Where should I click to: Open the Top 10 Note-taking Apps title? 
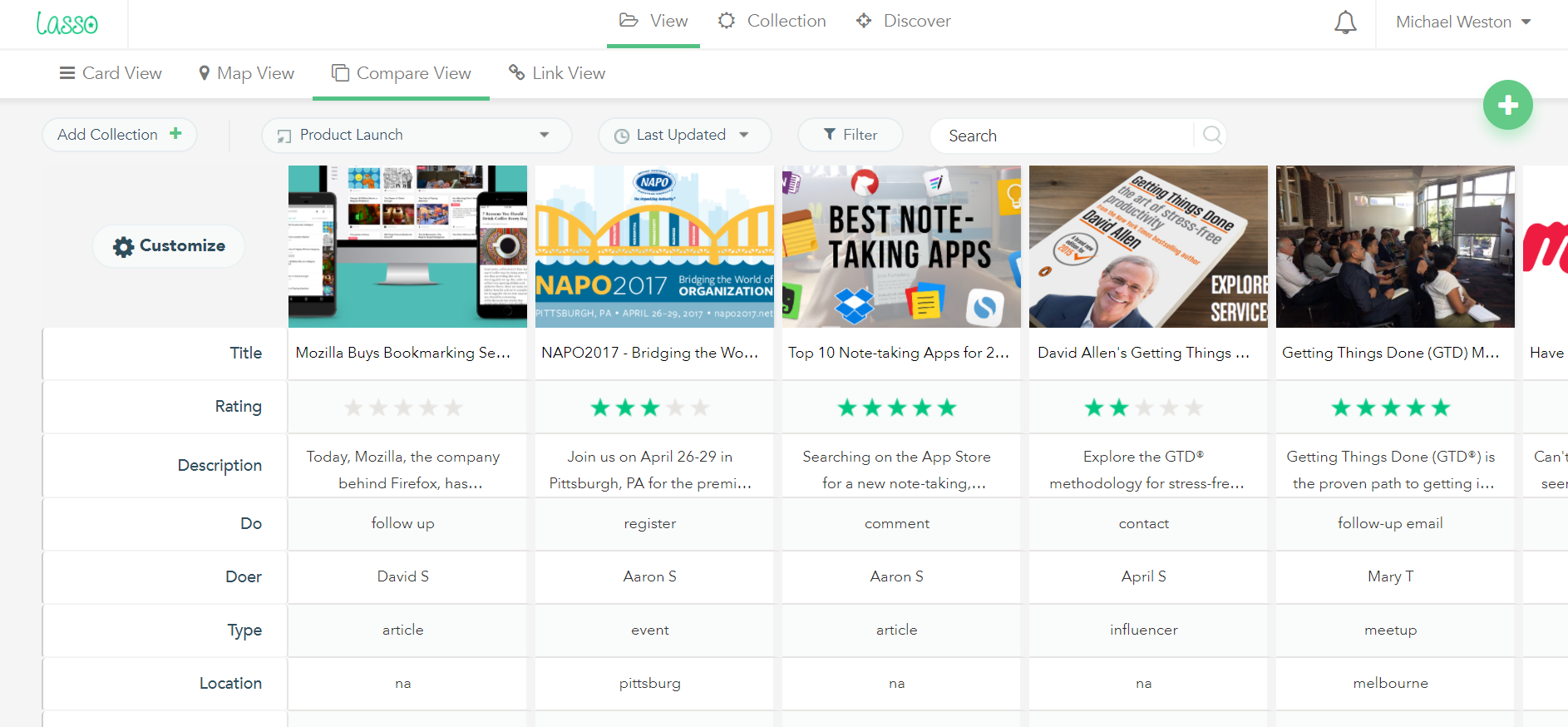coord(899,353)
